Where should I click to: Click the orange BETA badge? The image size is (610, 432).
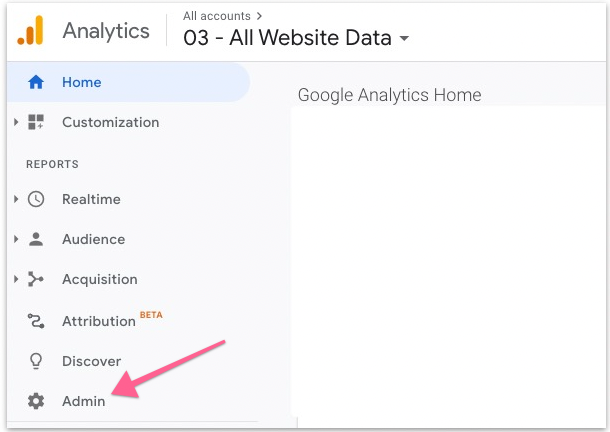tap(151, 315)
